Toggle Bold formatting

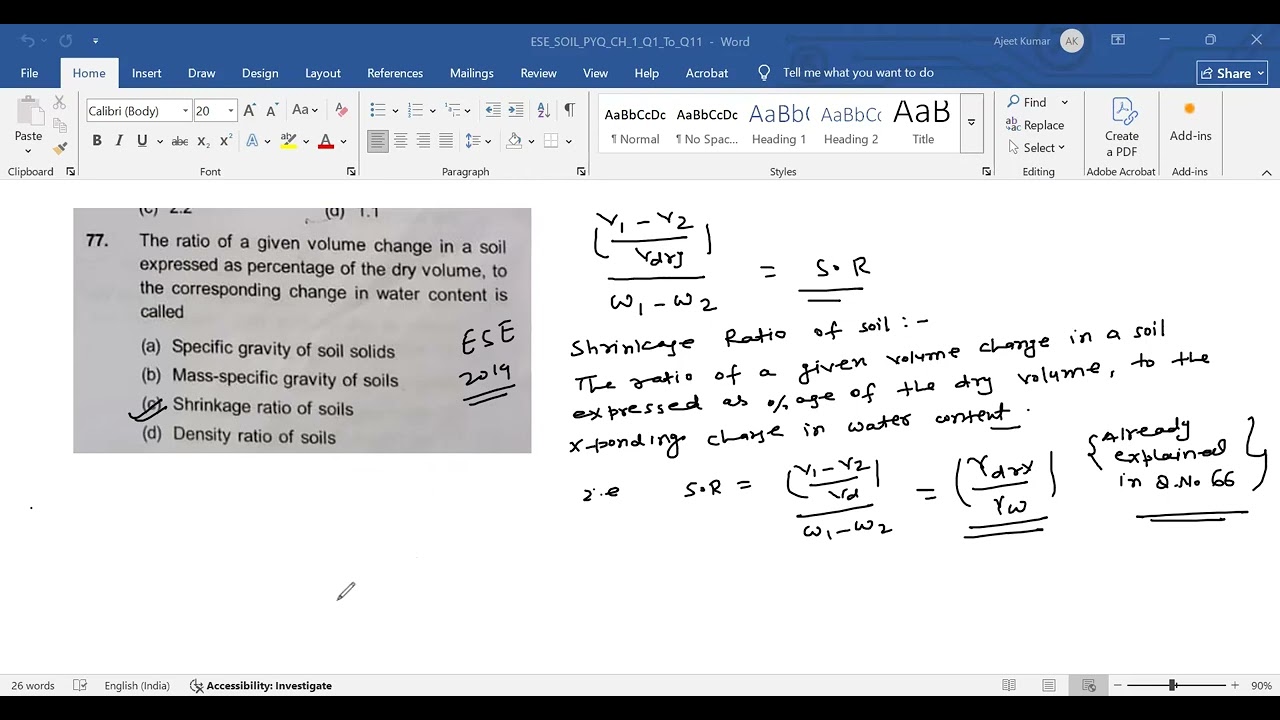tap(97, 141)
